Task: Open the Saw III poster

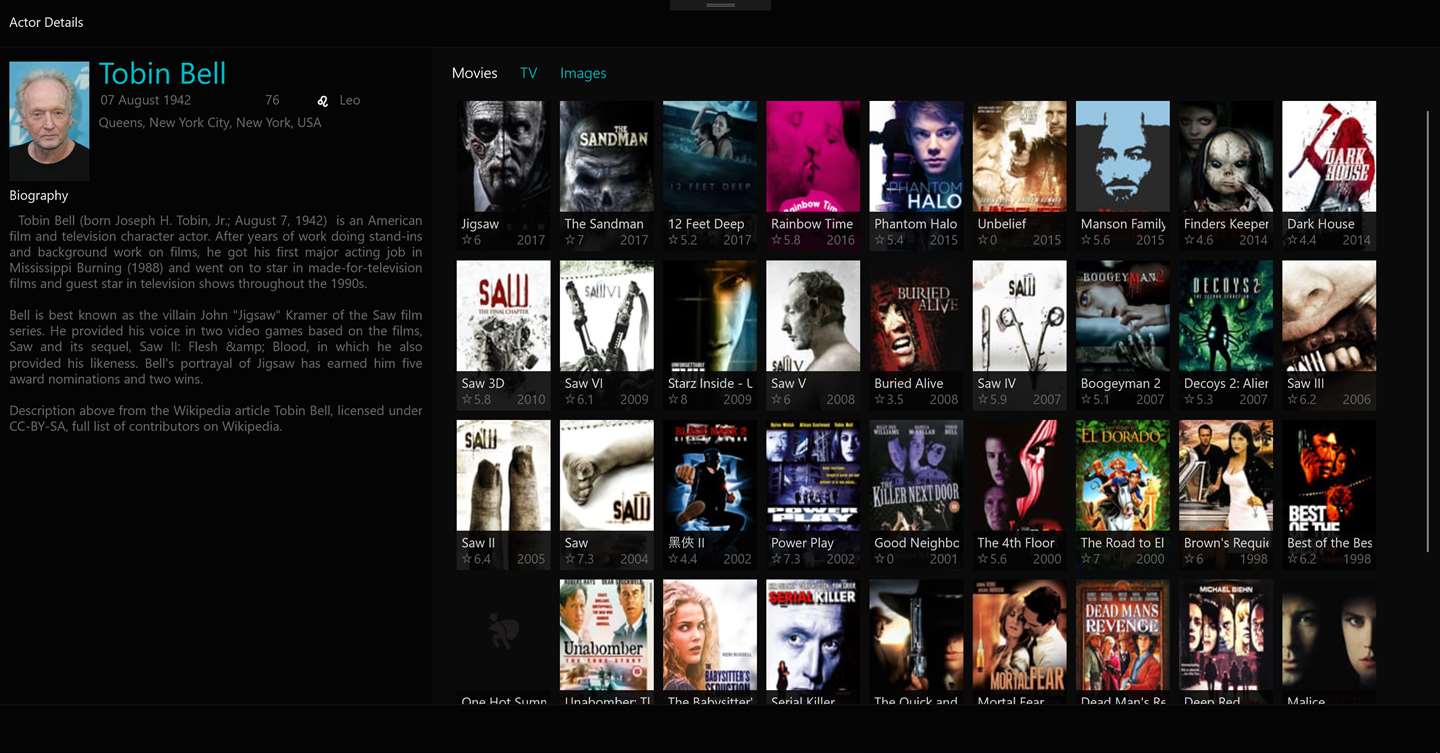Action: (1329, 316)
